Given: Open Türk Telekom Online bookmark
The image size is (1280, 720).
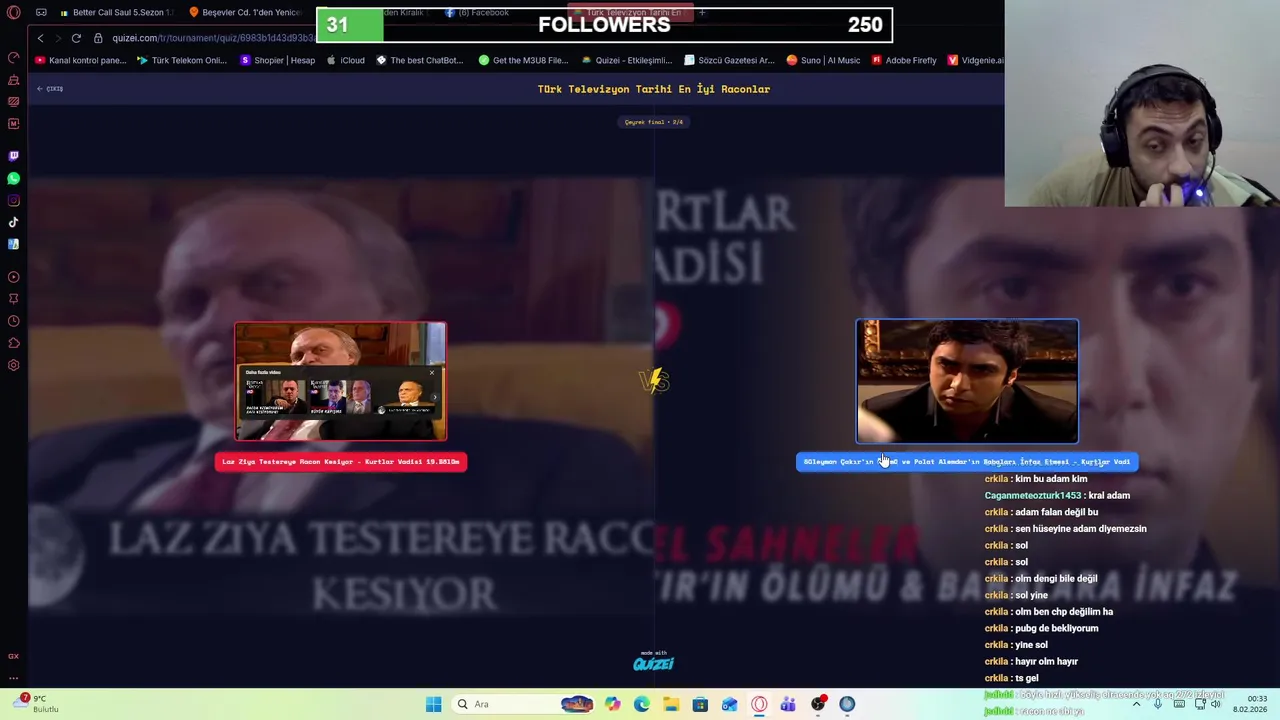Looking at the screenshot, I should (182, 60).
